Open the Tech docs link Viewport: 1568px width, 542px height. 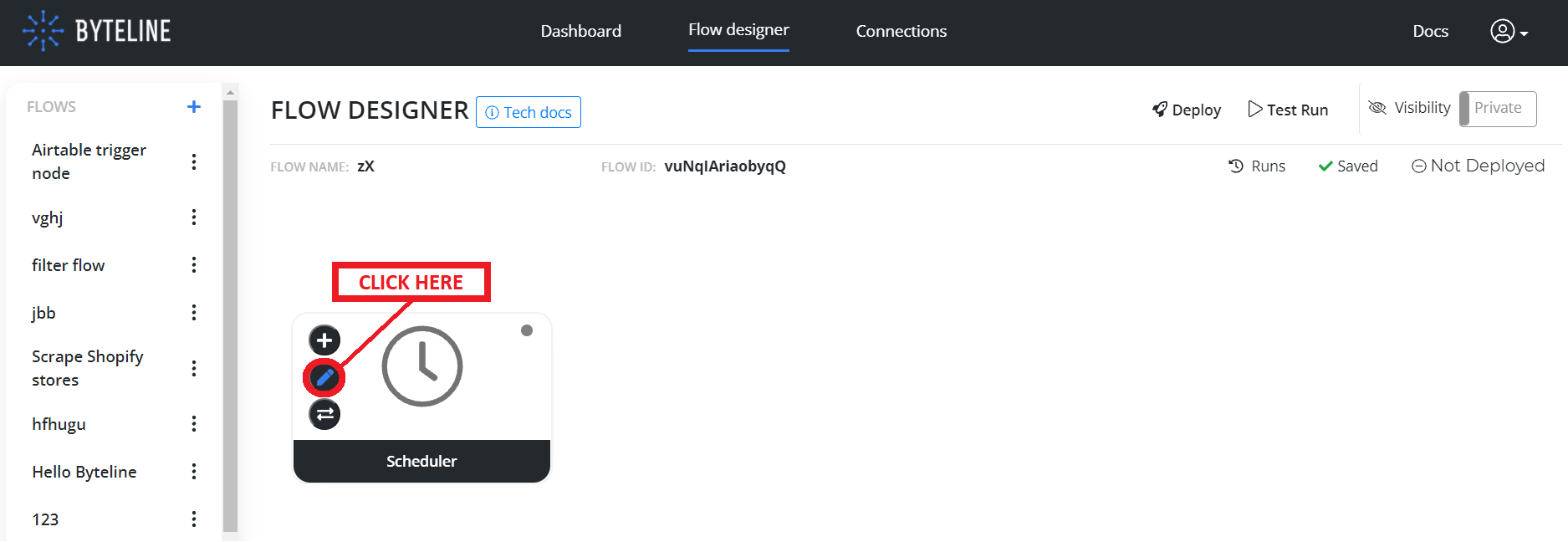tap(529, 112)
